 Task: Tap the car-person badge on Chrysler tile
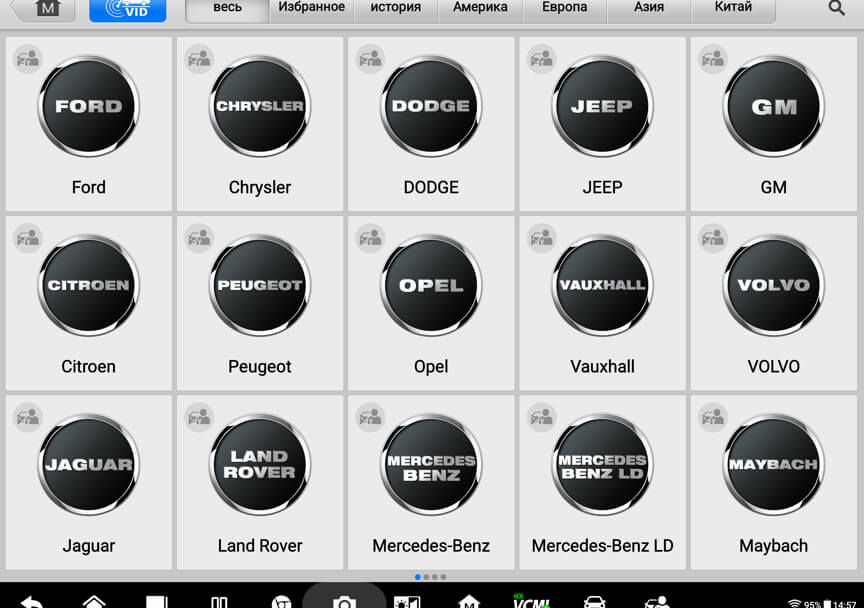click(x=199, y=58)
